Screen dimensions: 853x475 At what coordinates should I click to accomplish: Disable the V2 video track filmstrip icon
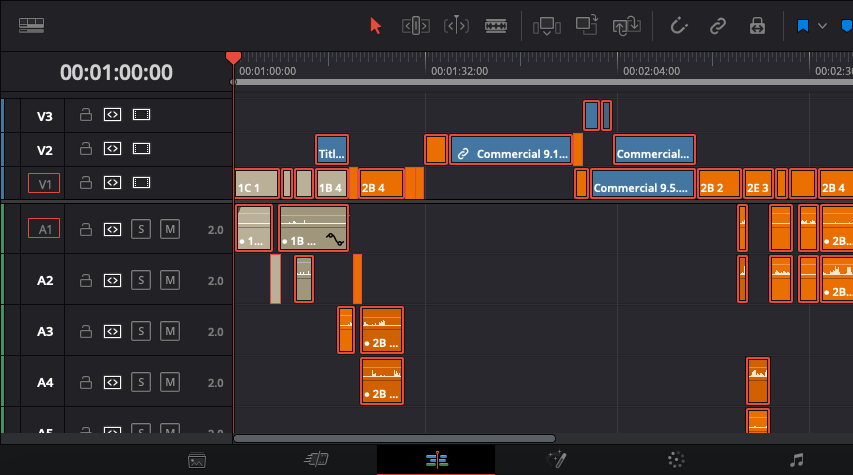[141, 149]
